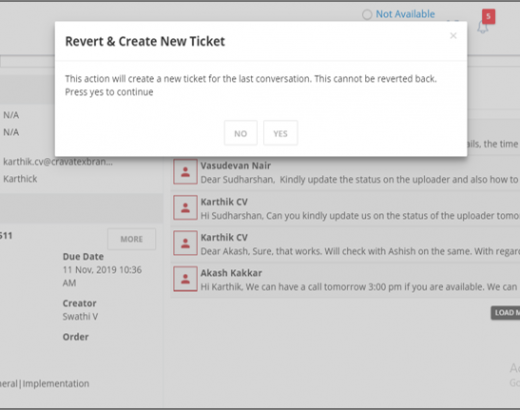Screen dimensions: 520x410
Task: Click the LOAD MORE button under conversations
Action: (x=505, y=313)
